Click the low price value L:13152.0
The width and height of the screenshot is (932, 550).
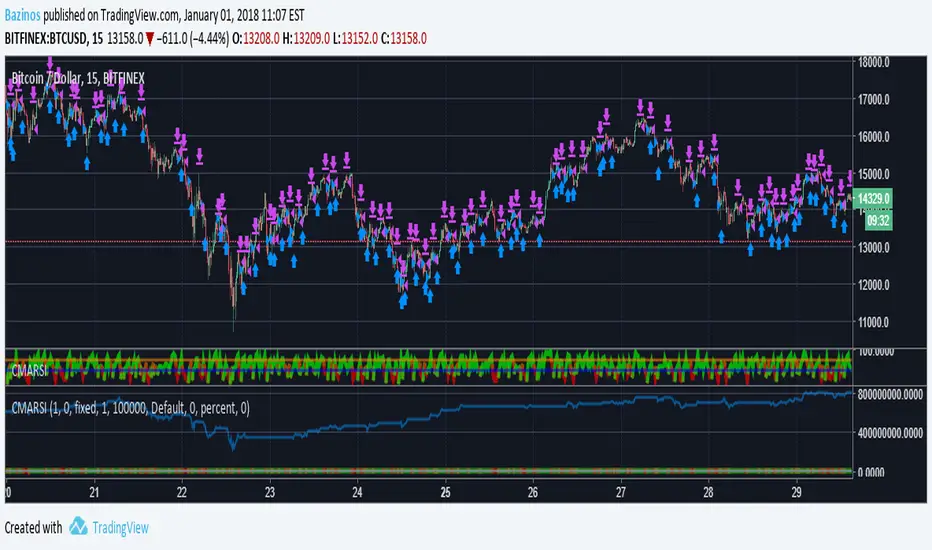coord(355,39)
